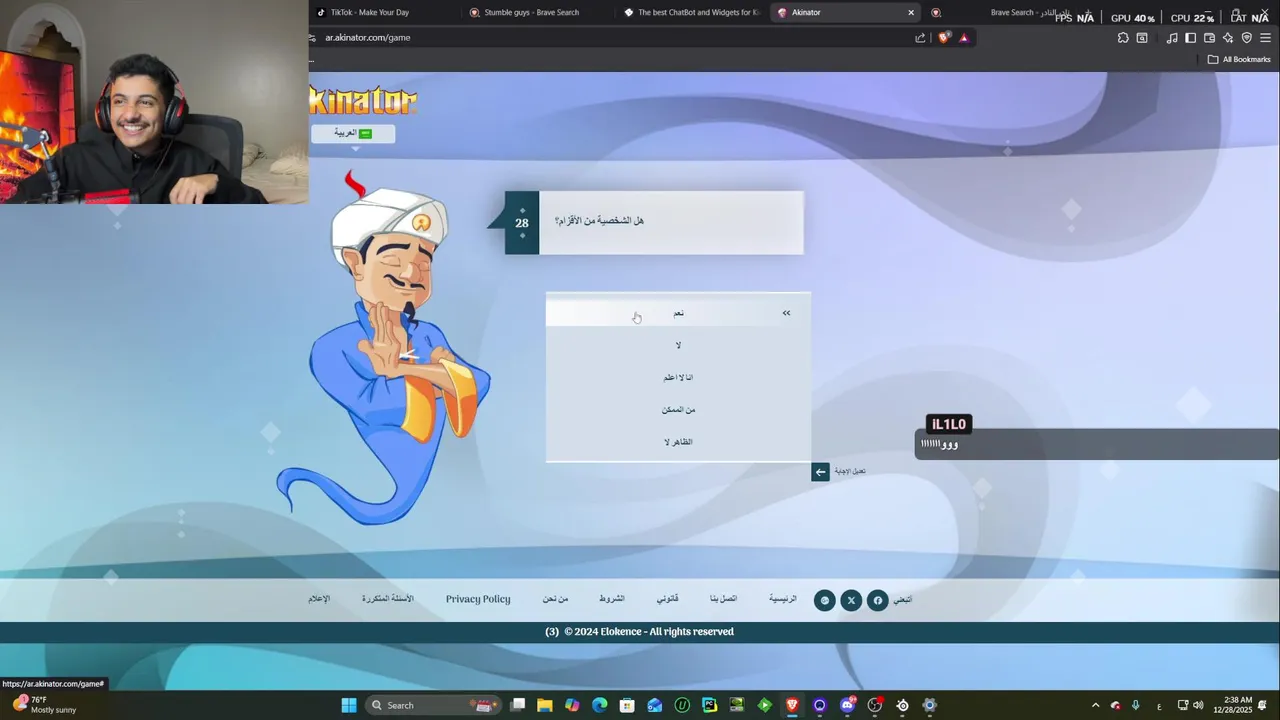Choose the الظاهر لا (Probably not) answer

click(678, 441)
